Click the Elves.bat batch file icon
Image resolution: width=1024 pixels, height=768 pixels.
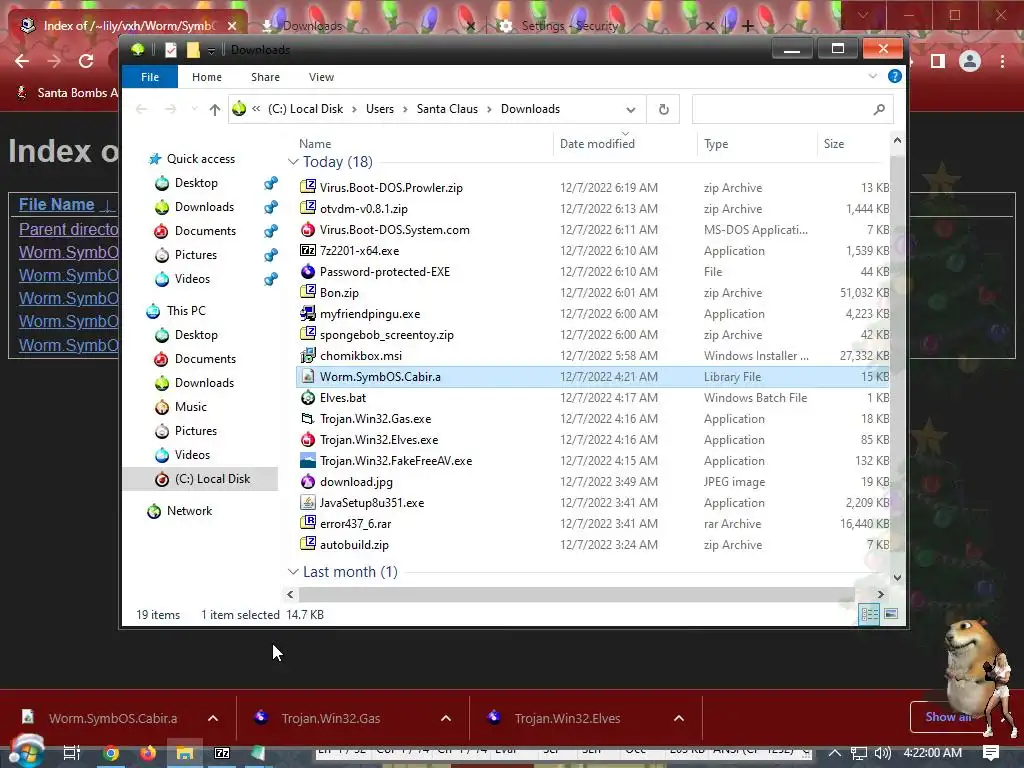coord(308,397)
